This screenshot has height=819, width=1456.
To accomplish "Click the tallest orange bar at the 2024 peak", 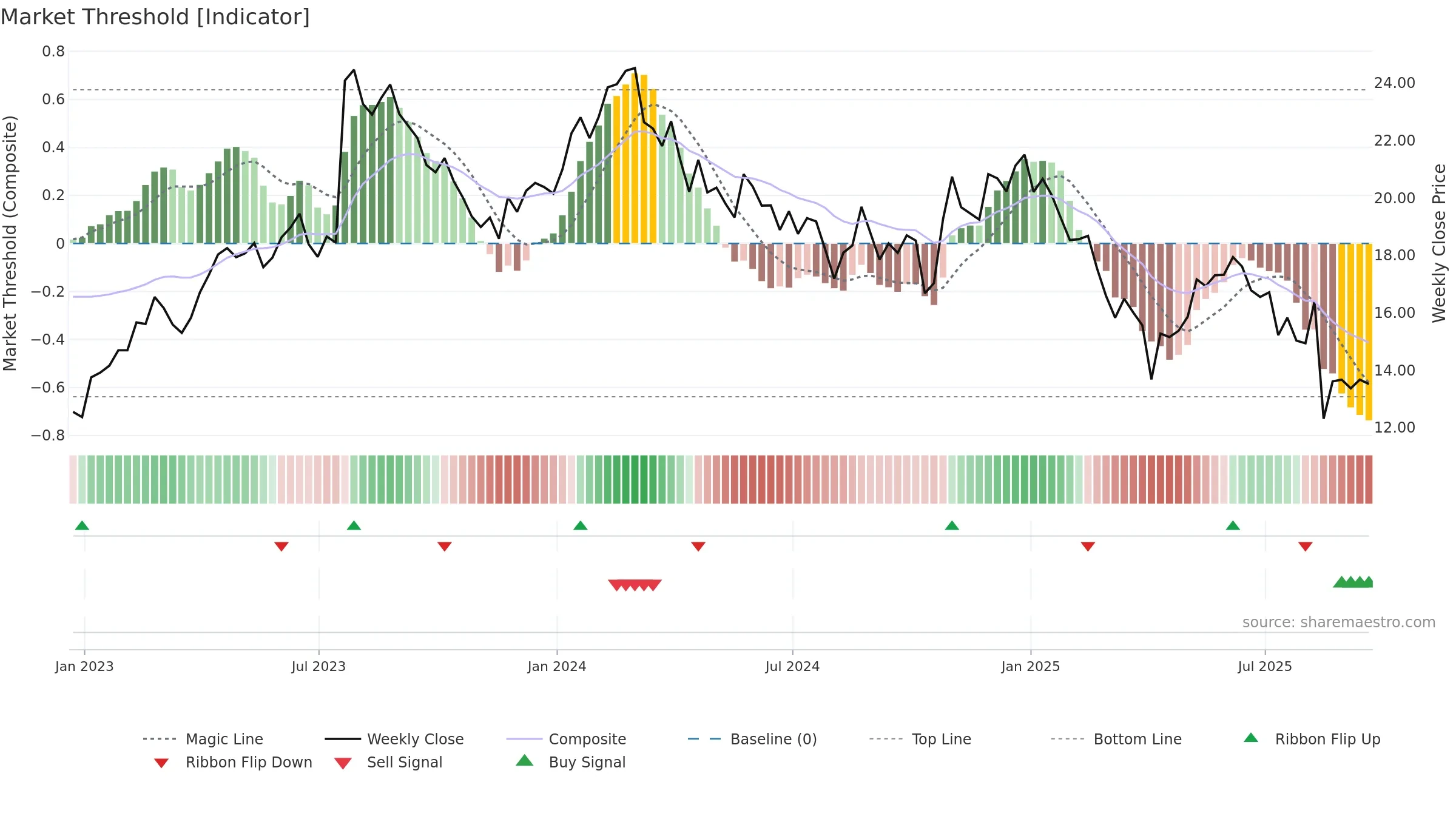I will click(635, 158).
